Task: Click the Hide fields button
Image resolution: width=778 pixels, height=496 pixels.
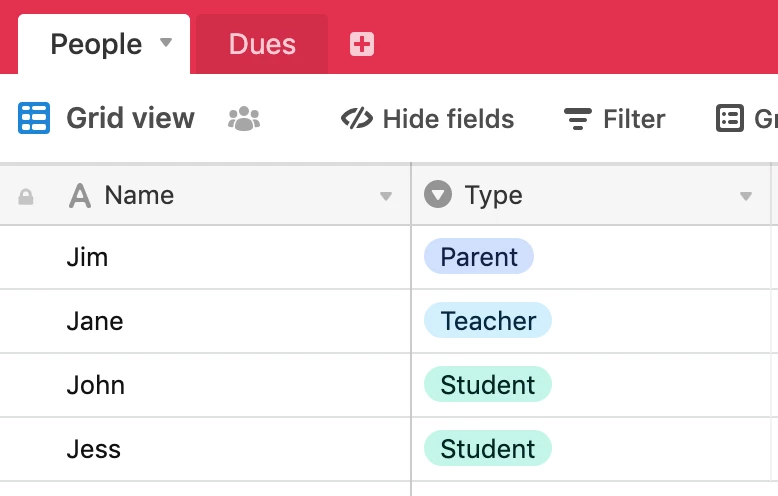Action: (428, 119)
